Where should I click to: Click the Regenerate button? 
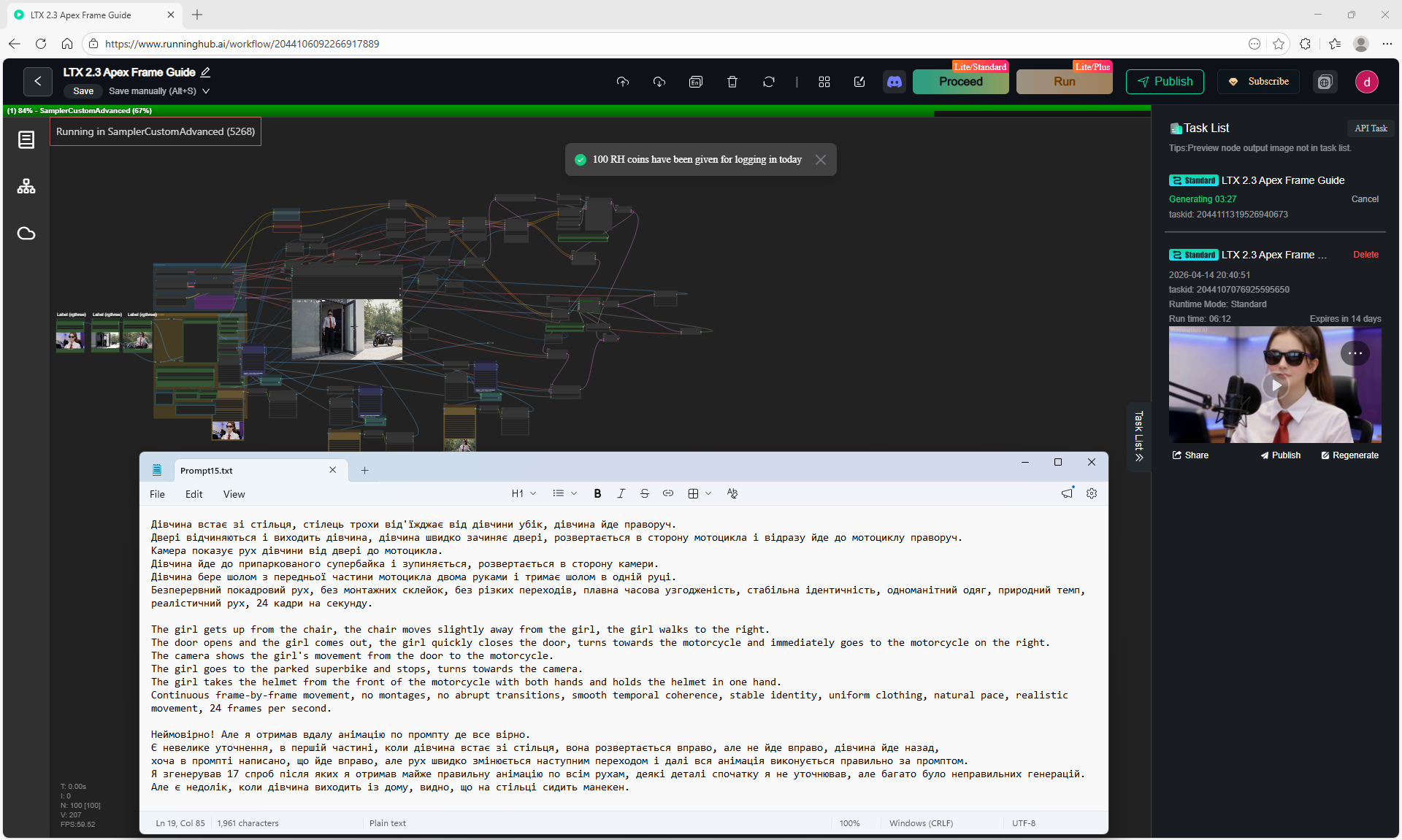[x=1349, y=455]
